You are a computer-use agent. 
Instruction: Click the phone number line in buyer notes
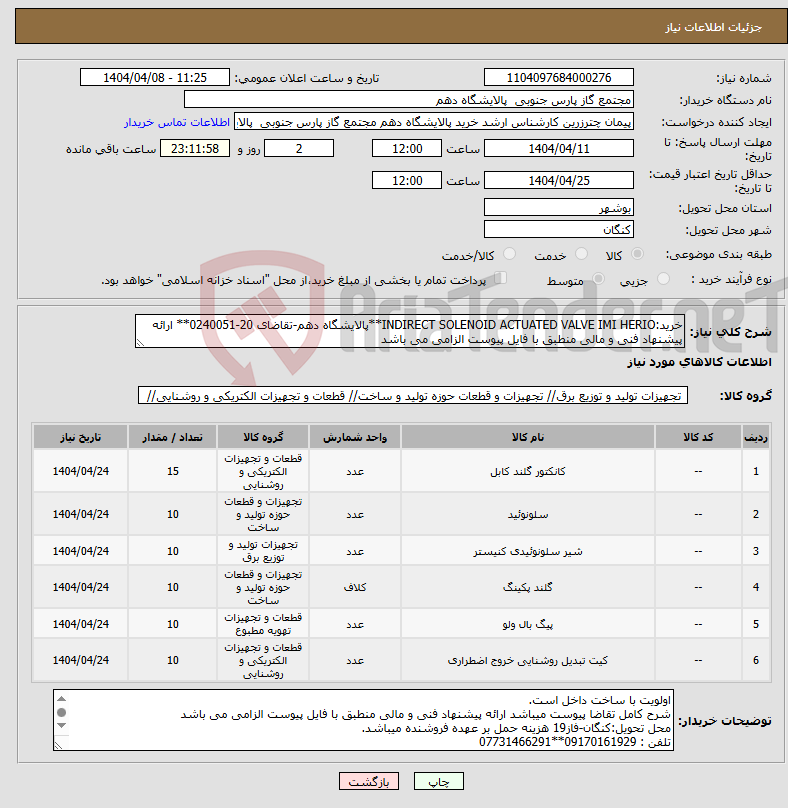pos(575,742)
